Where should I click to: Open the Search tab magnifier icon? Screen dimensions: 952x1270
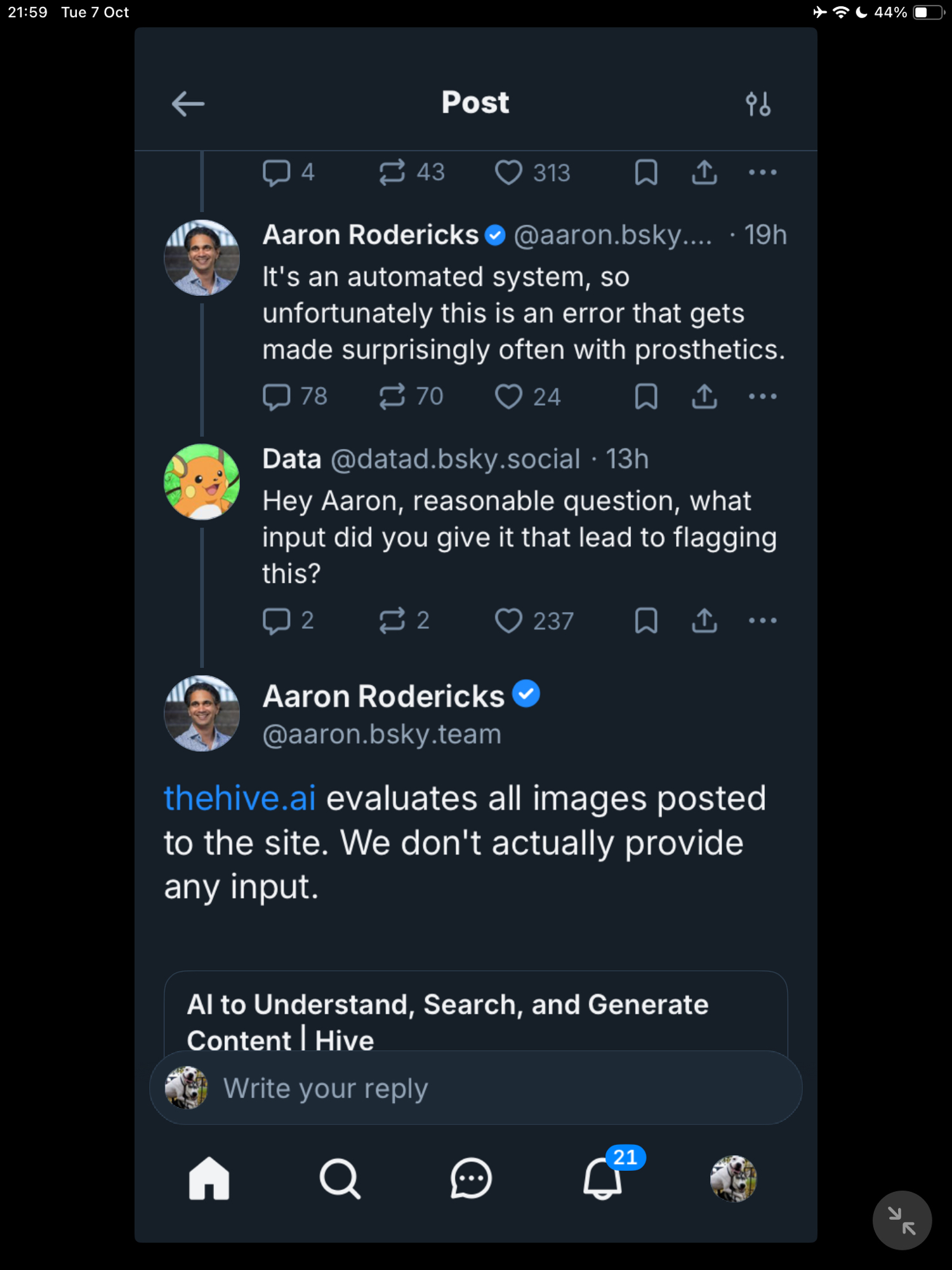point(340,1179)
